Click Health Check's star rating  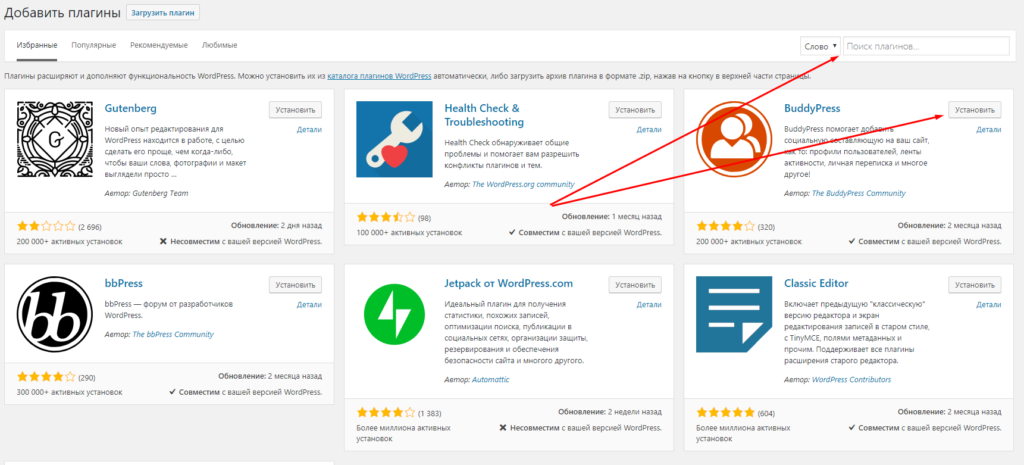coord(386,217)
